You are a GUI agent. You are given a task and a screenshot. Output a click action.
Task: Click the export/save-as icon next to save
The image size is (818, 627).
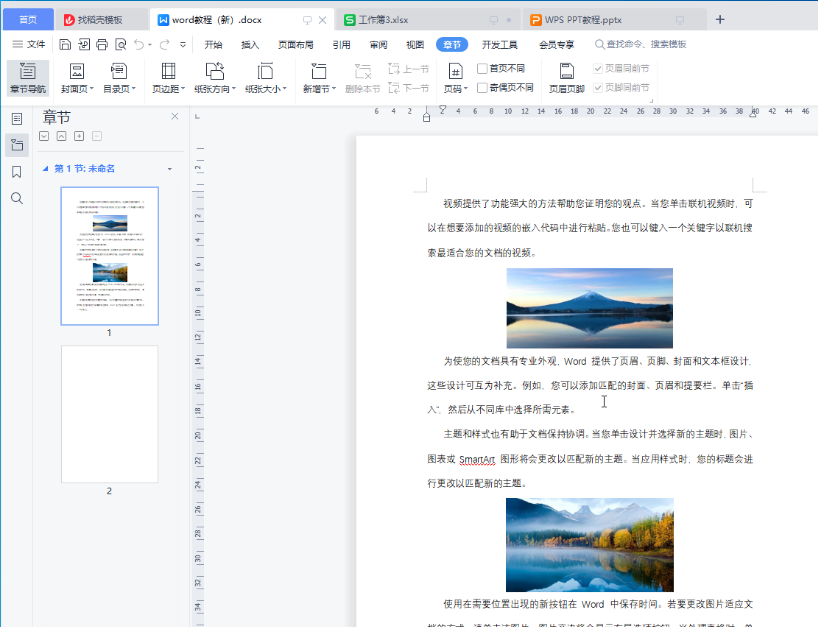point(84,44)
